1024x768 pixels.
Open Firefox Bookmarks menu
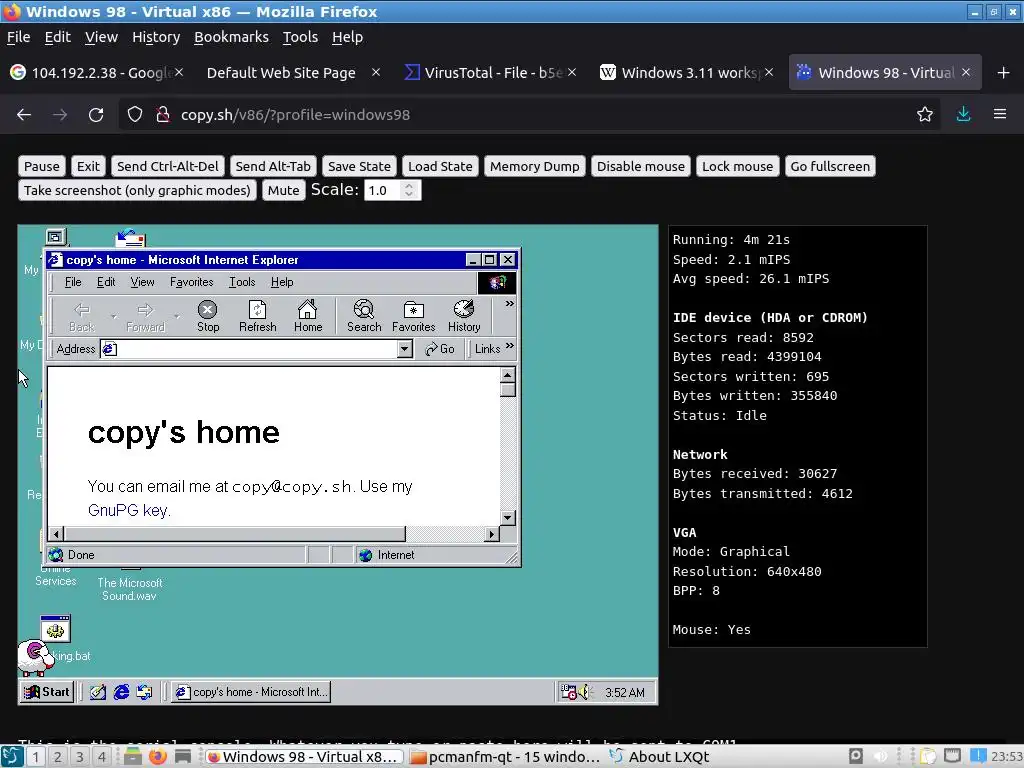pyautogui.click(x=231, y=37)
